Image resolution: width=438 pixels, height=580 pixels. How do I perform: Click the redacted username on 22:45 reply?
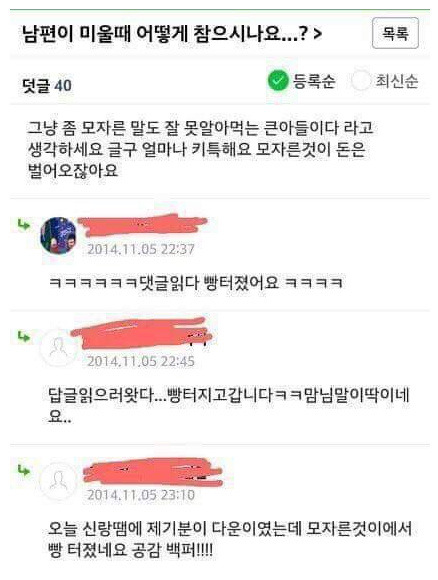tap(142, 333)
